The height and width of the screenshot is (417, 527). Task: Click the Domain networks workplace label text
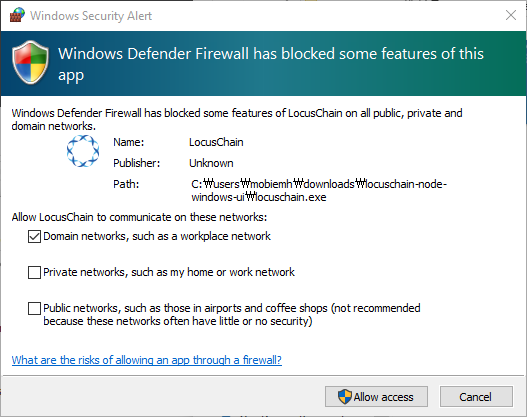tap(157, 236)
